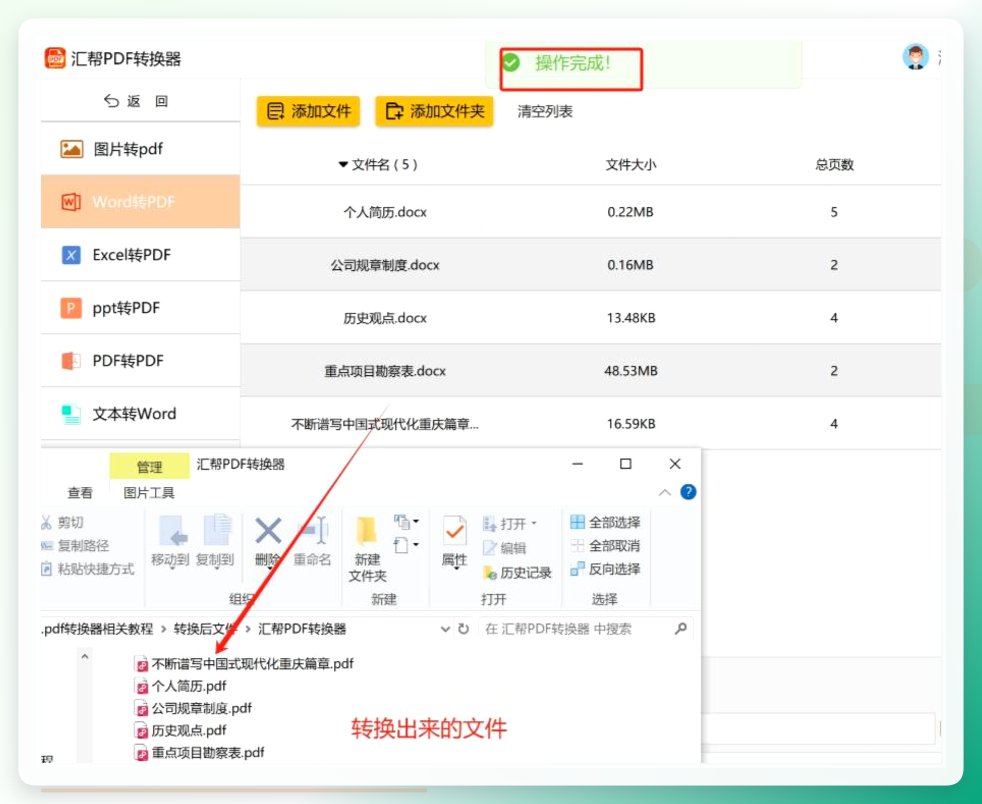Click the 添加文件夹 button
The image size is (982, 804).
[x=434, y=111]
